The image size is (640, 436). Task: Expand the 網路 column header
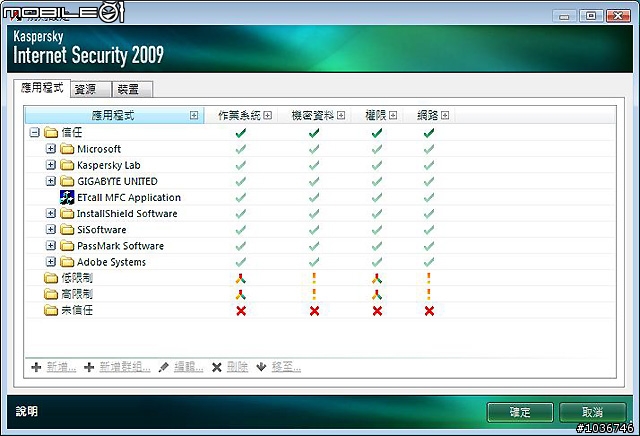(x=445, y=116)
